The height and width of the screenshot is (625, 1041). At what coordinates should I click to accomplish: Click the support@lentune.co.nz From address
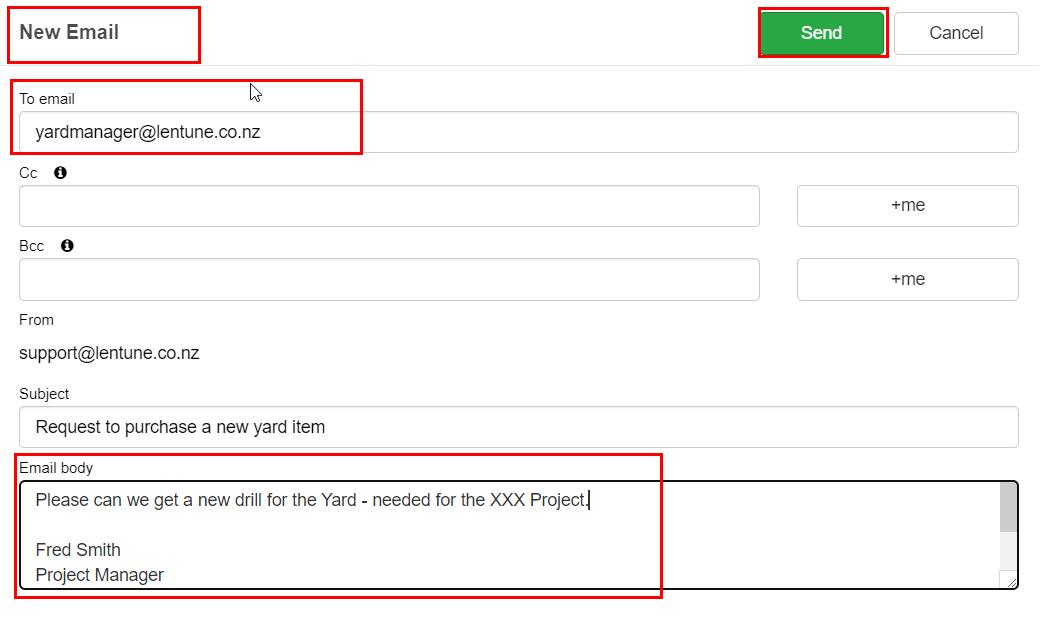point(109,353)
